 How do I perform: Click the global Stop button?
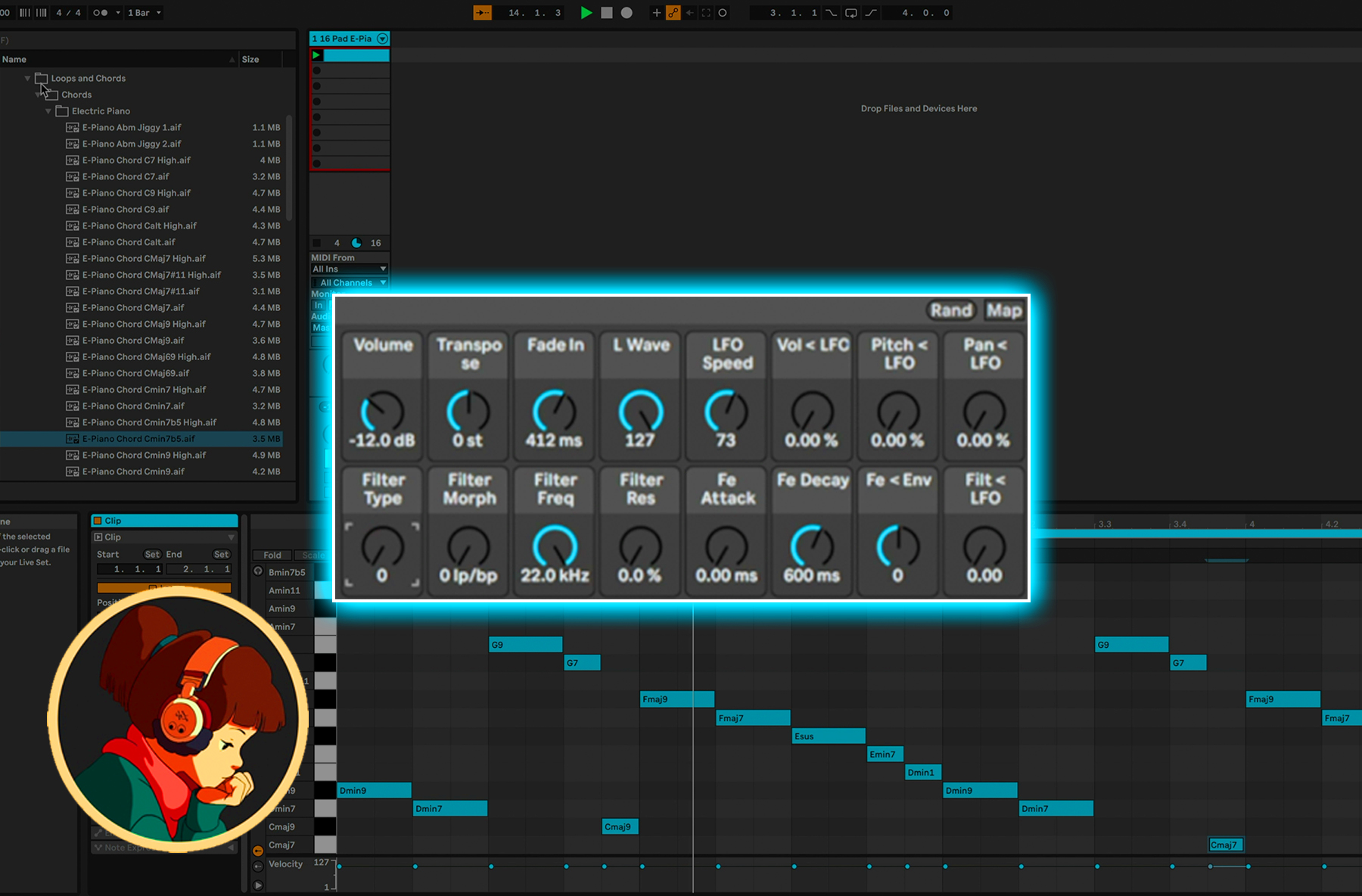click(x=607, y=13)
